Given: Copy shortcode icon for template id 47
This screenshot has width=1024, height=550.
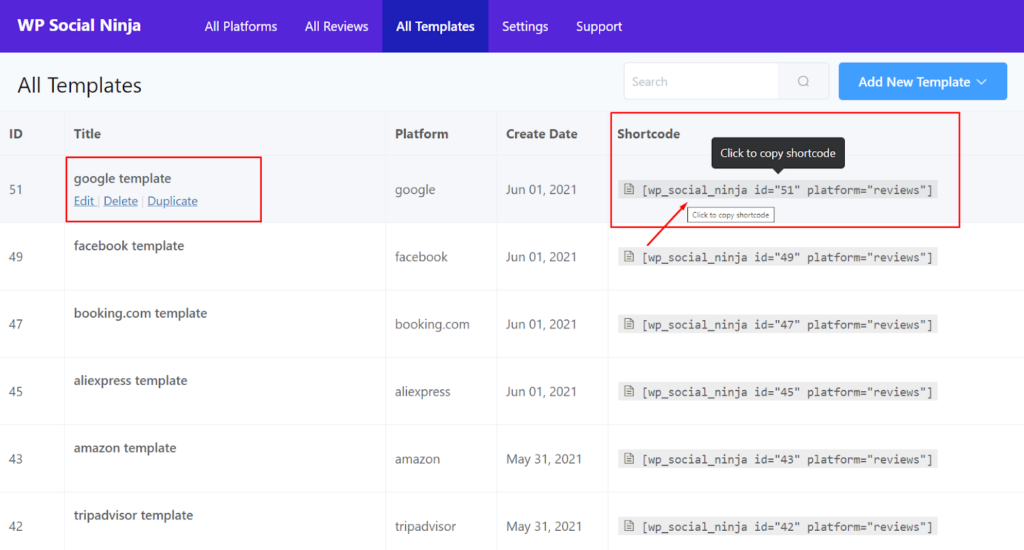Looking at the screenshot, I should pos(629,324).
